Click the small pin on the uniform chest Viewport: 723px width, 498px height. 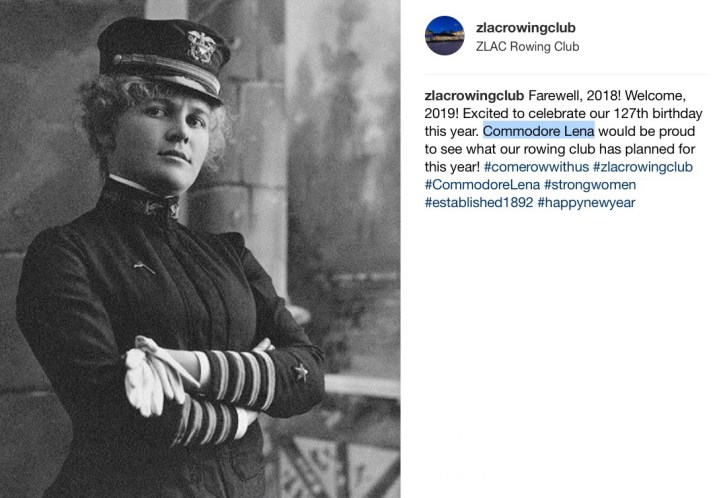pos(144,267)
